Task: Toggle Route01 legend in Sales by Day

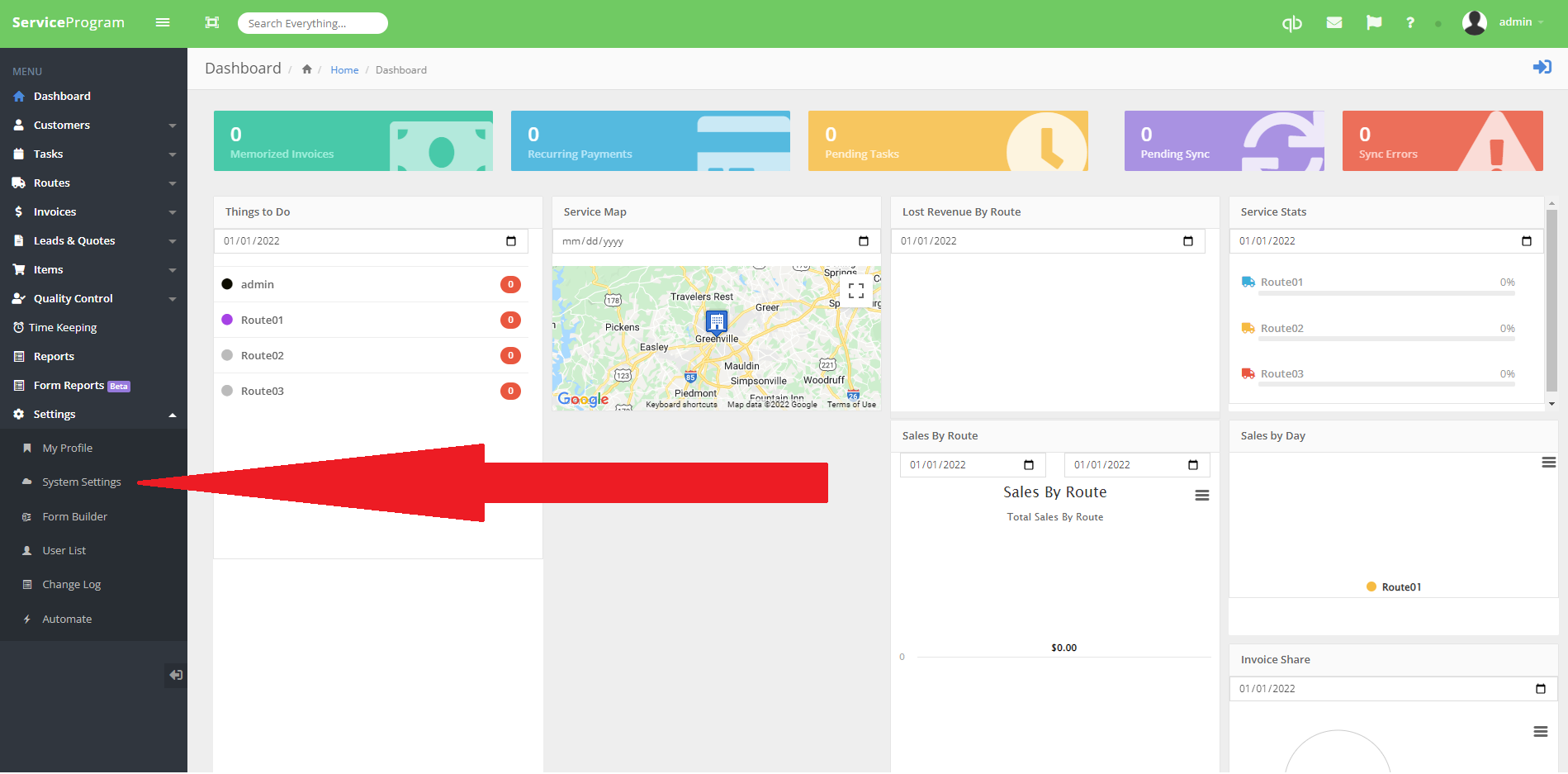Action: coord(1394,587)
